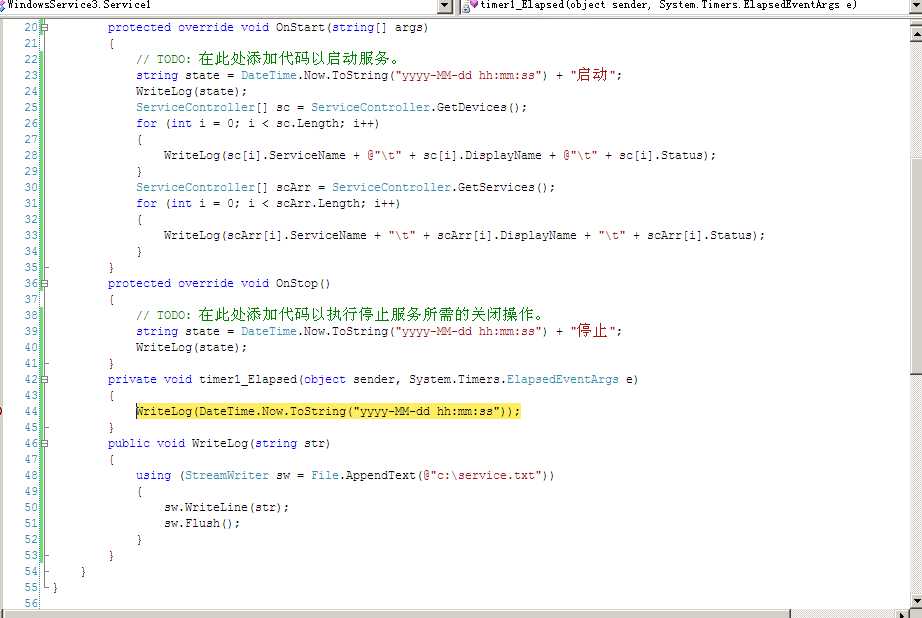The height and width of the screenshot is (618, 922).
Task: Open the WindowsService3.Service1 class dropdown
Action: click(446, 6)
